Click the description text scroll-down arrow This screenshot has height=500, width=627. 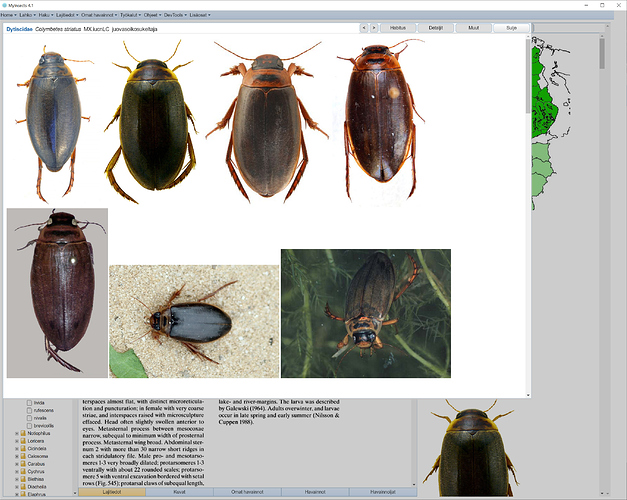point(414,484)
